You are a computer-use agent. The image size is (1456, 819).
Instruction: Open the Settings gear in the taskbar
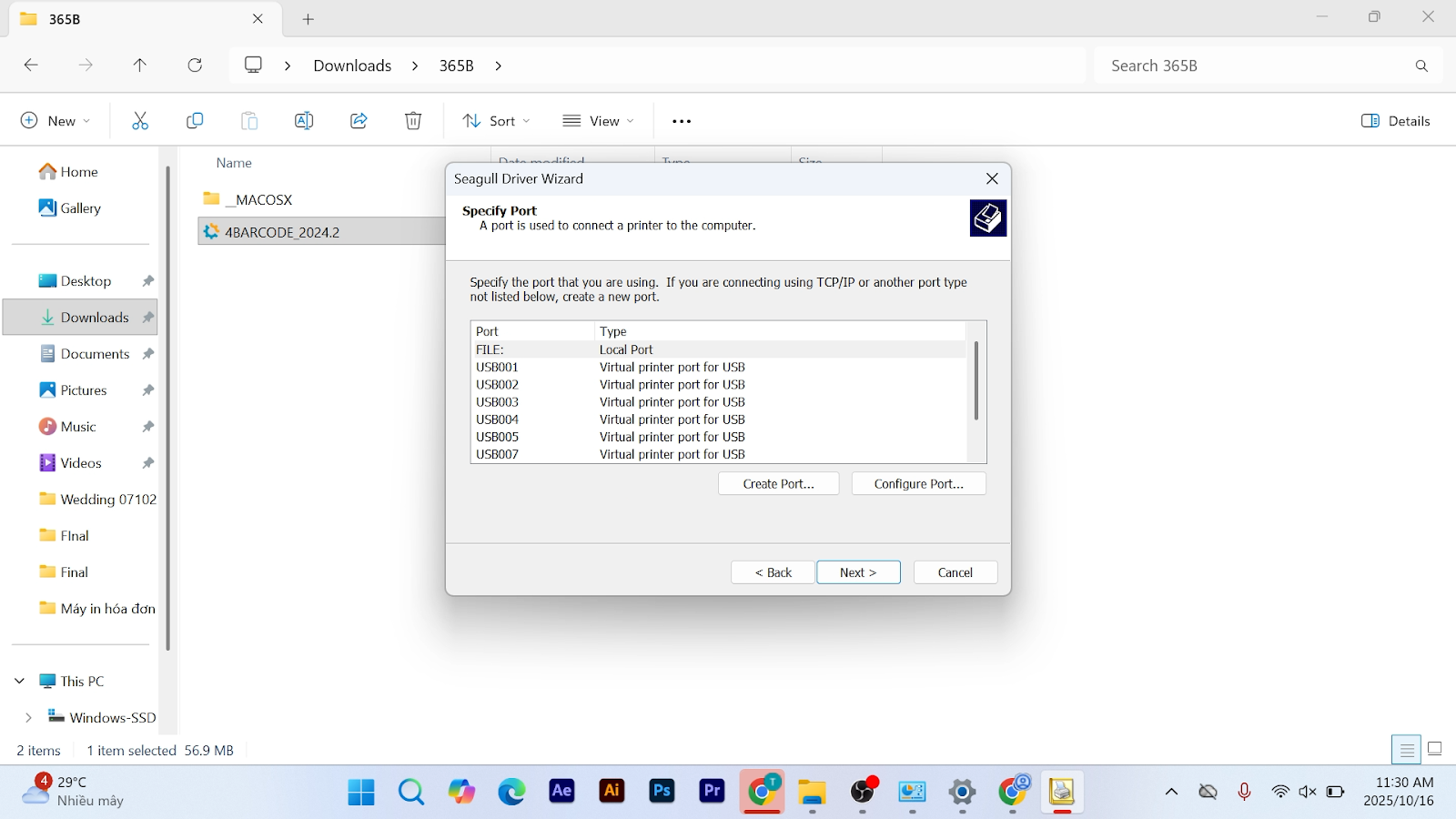tap(962, 793)
